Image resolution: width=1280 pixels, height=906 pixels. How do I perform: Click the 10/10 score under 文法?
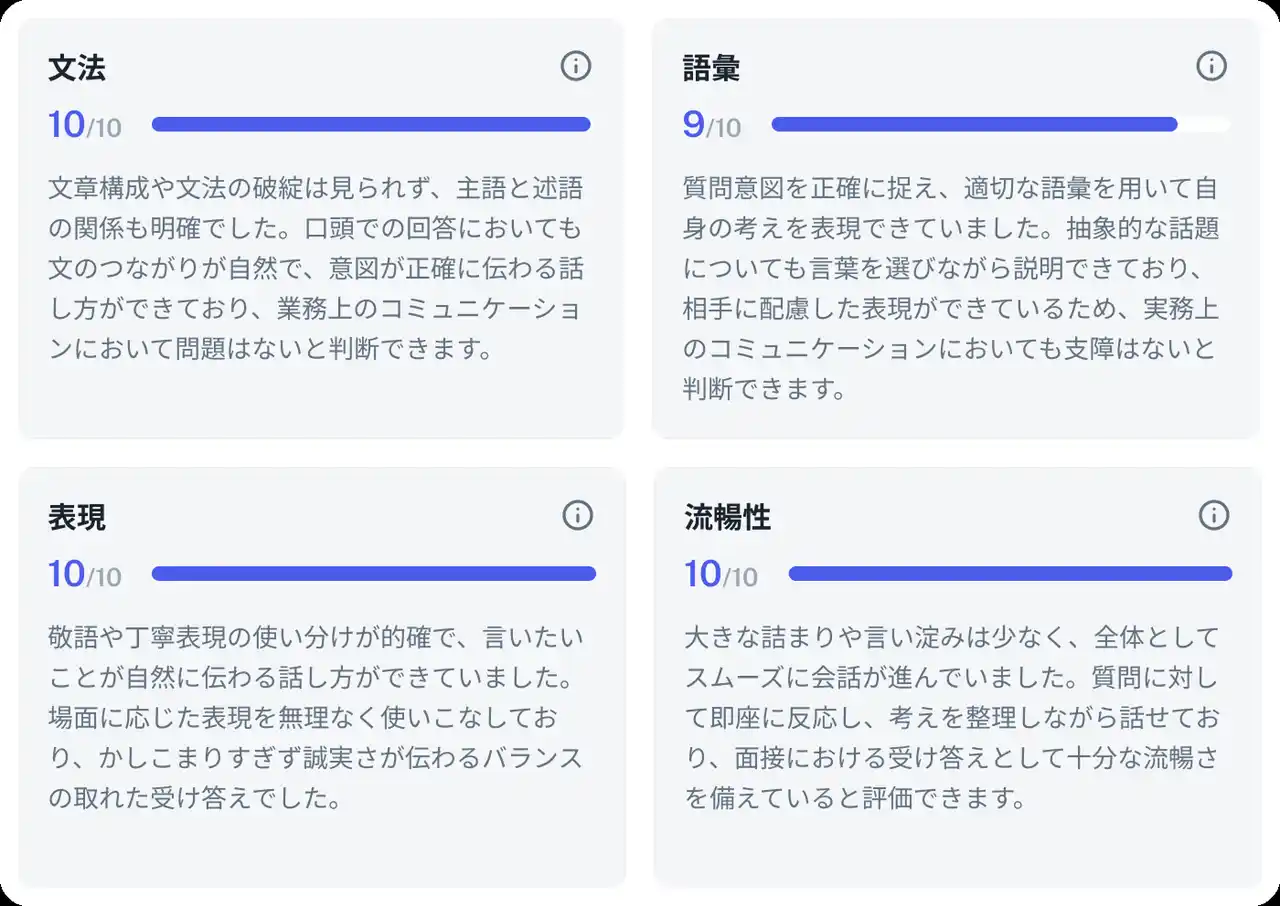(85, 126)
